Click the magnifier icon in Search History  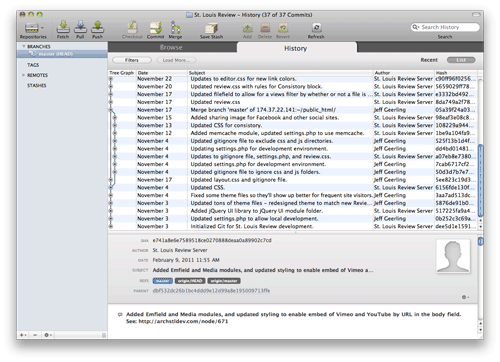[x=415, y=27]
